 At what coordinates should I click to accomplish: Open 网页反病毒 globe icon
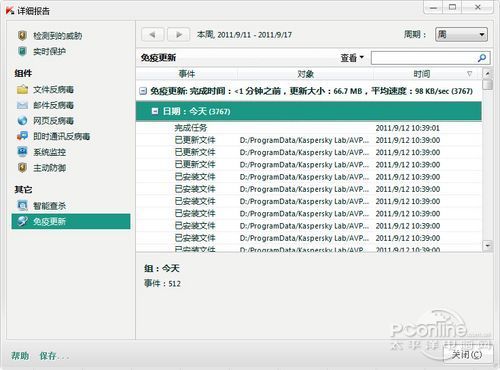[x=22, y=120]
